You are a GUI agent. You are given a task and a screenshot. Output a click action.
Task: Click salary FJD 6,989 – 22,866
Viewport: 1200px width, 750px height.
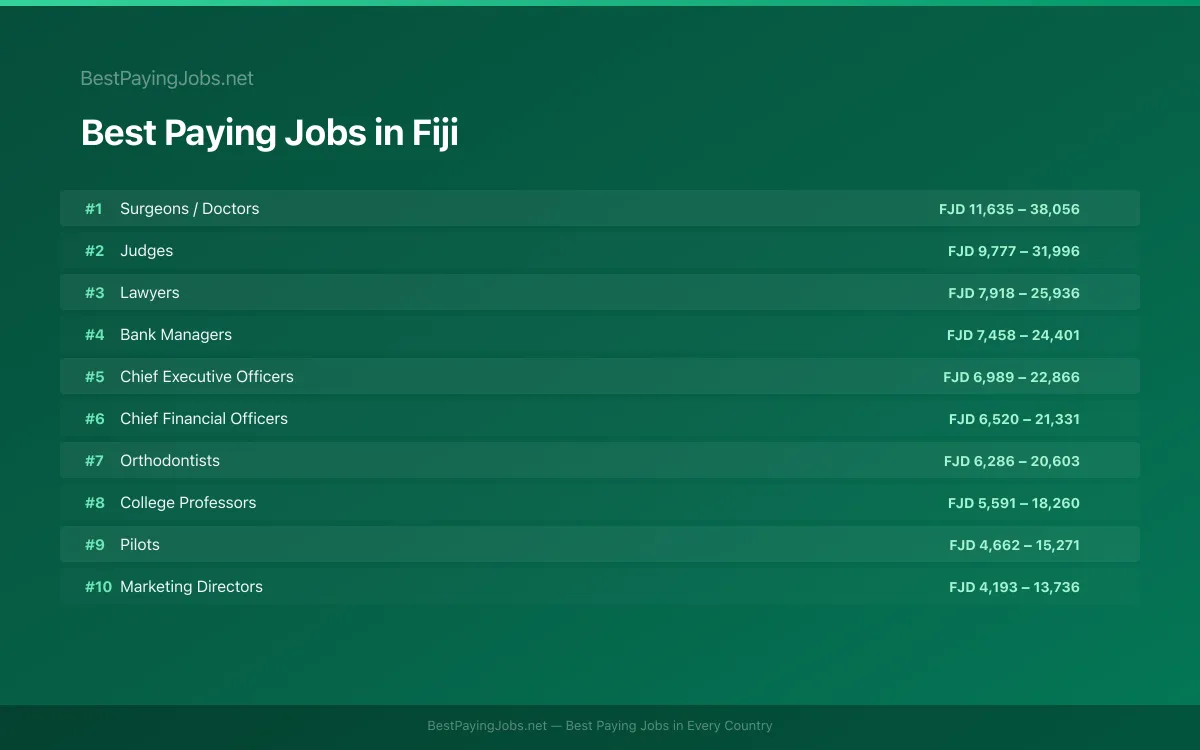[x=1012, y=377]
